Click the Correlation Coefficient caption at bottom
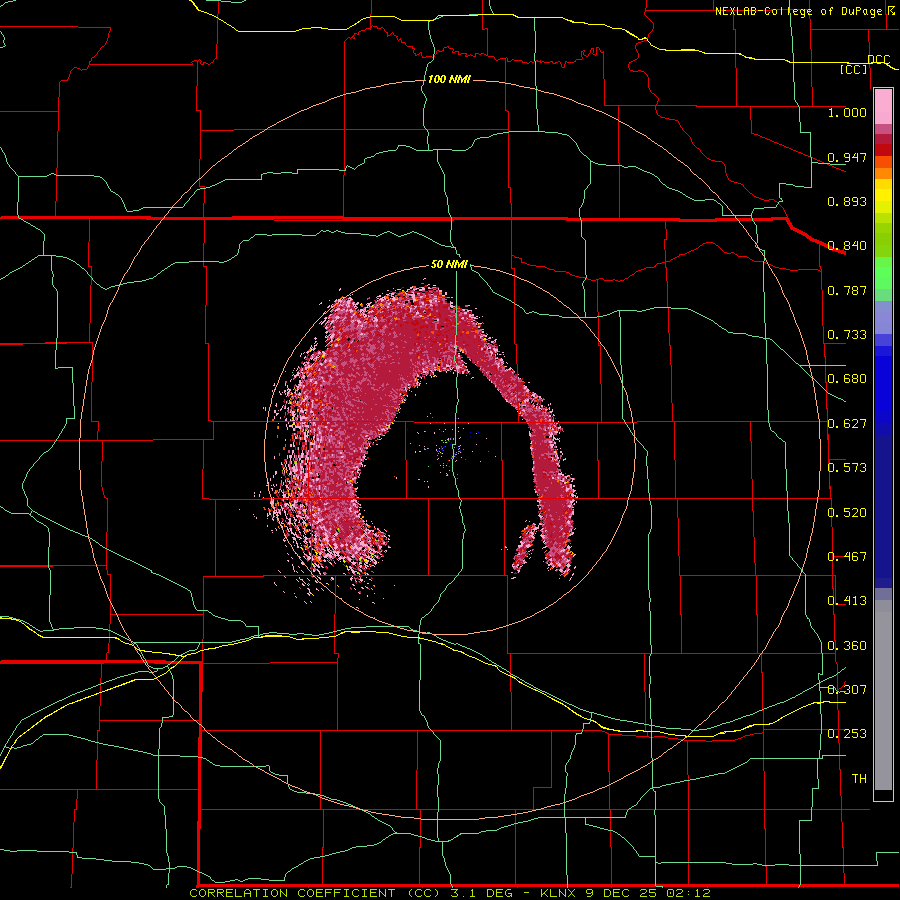The height and width of the screenshot is (900, 900). coord(450,893)
